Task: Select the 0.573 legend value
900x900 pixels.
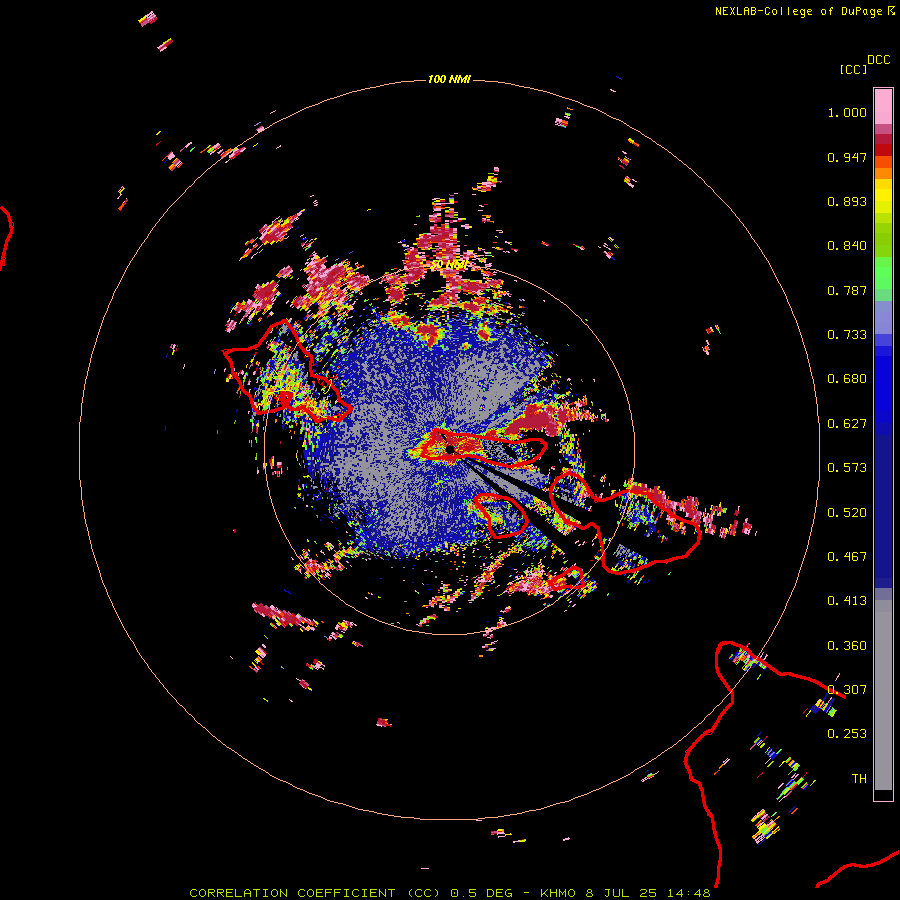Action: [x=847, y=468]
